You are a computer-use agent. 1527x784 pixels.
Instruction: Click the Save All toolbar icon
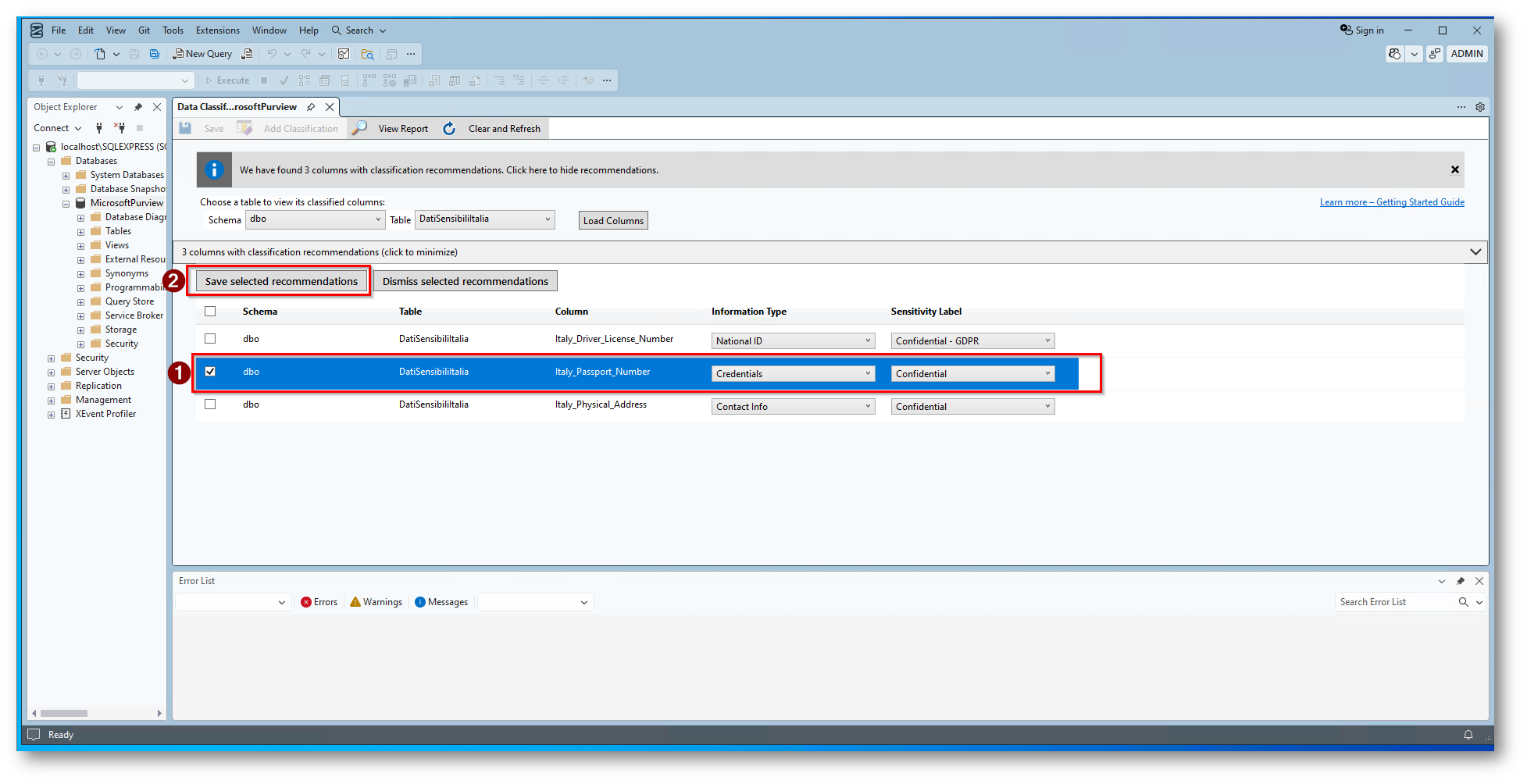(x=155, y=54)
